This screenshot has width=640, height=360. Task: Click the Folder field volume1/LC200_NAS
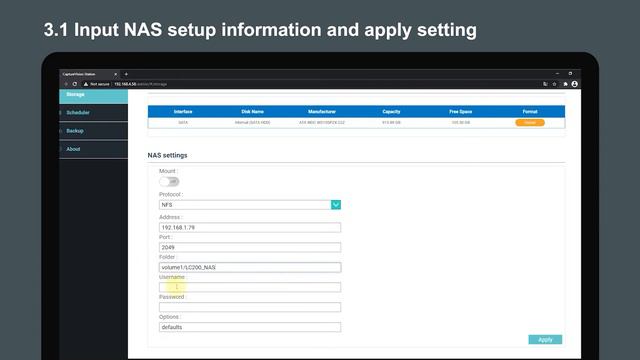click(250, 267)
